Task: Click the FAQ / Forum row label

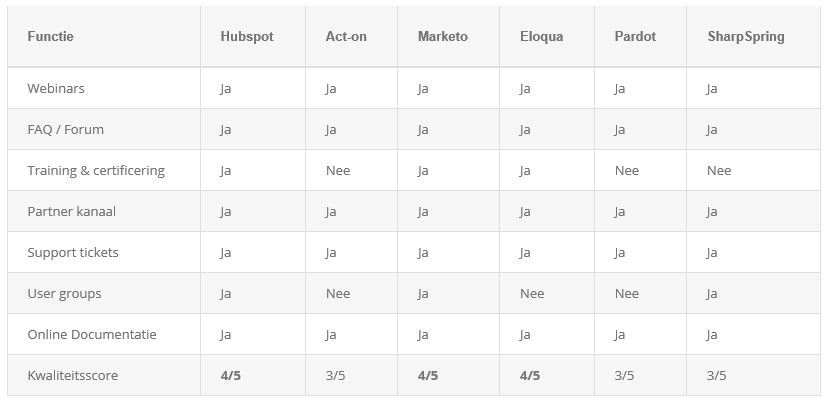Action: (65, 129)
